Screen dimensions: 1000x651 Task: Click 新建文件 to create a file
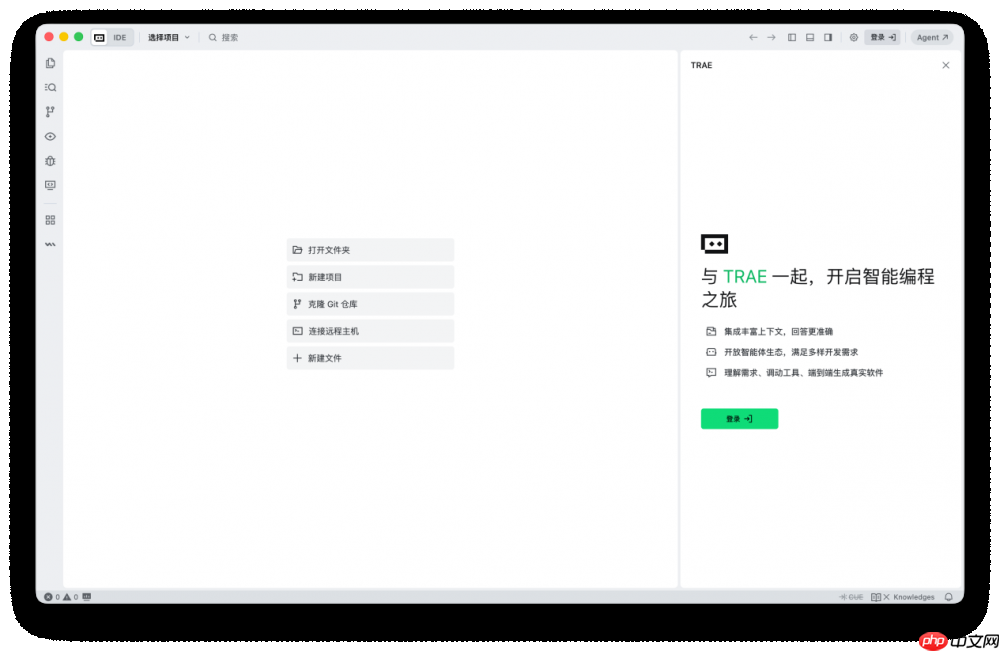[371, 358]
